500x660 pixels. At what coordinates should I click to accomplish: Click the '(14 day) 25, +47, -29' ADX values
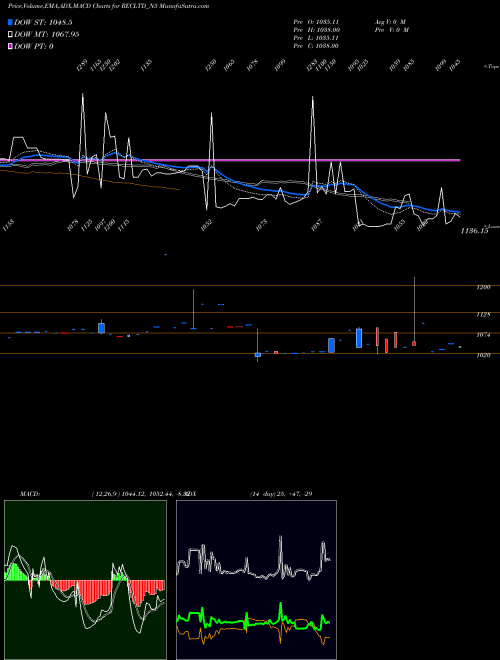coord(281,494)
